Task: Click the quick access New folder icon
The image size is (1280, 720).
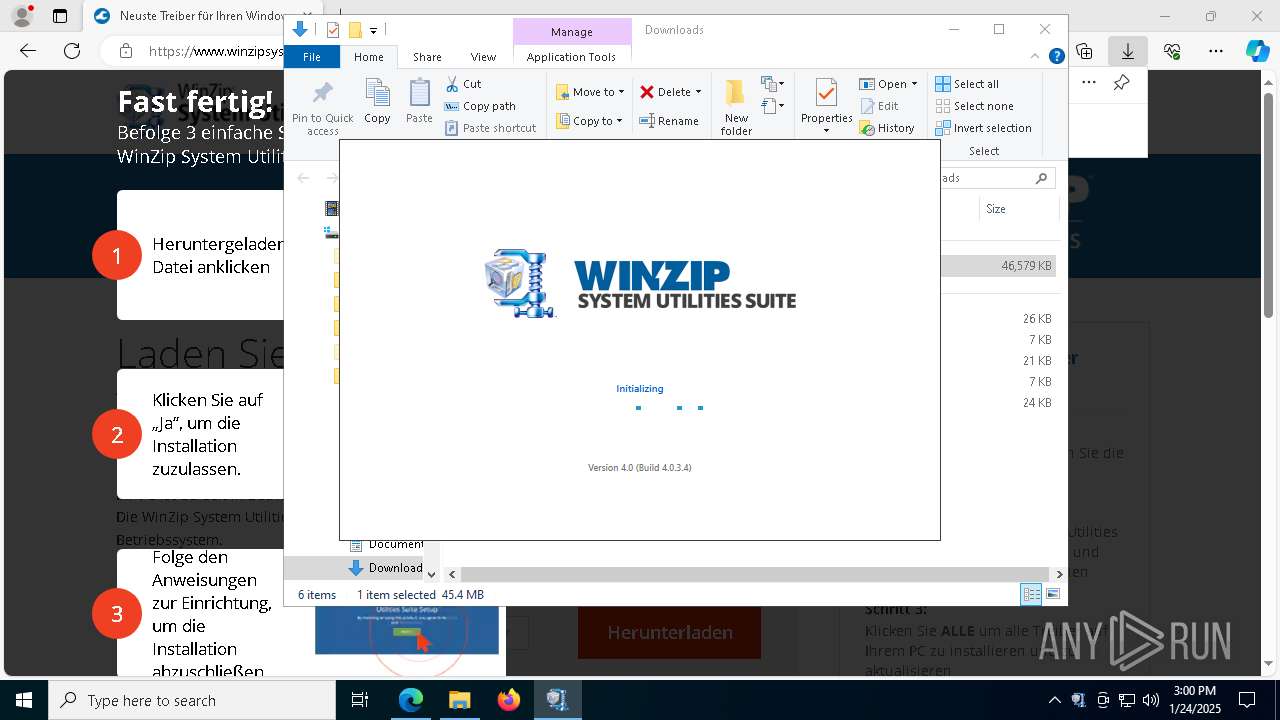Action: tap(354, 30)
